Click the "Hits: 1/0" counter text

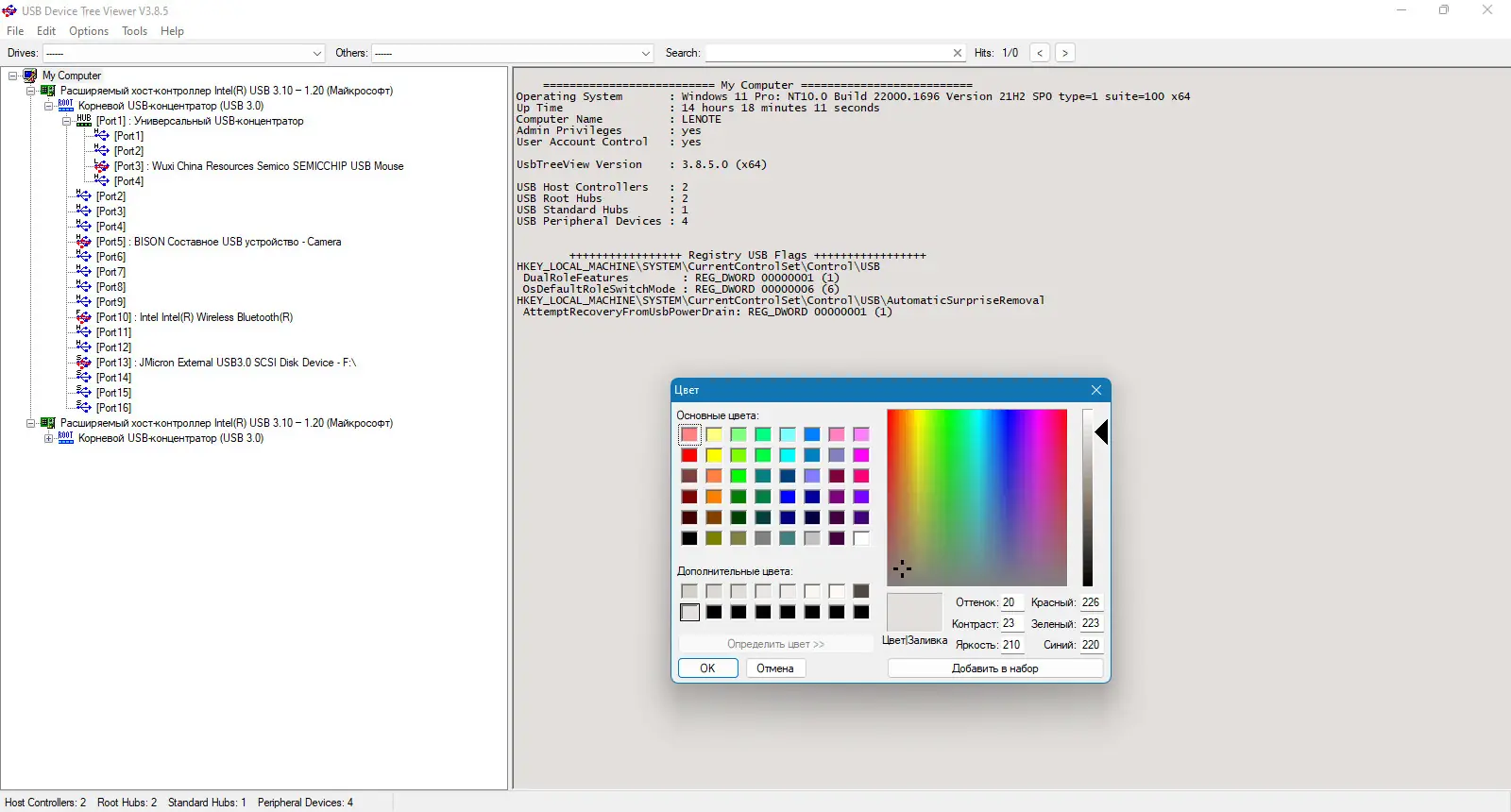(x=996, y=53)
